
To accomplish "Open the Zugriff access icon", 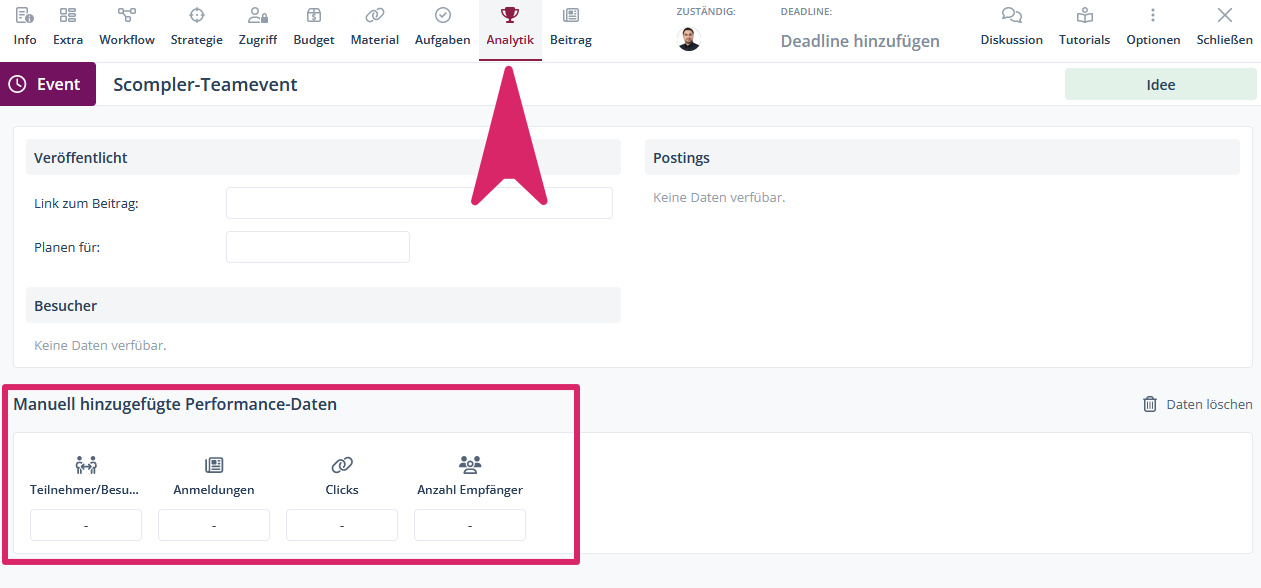I will tap(258, 15).
